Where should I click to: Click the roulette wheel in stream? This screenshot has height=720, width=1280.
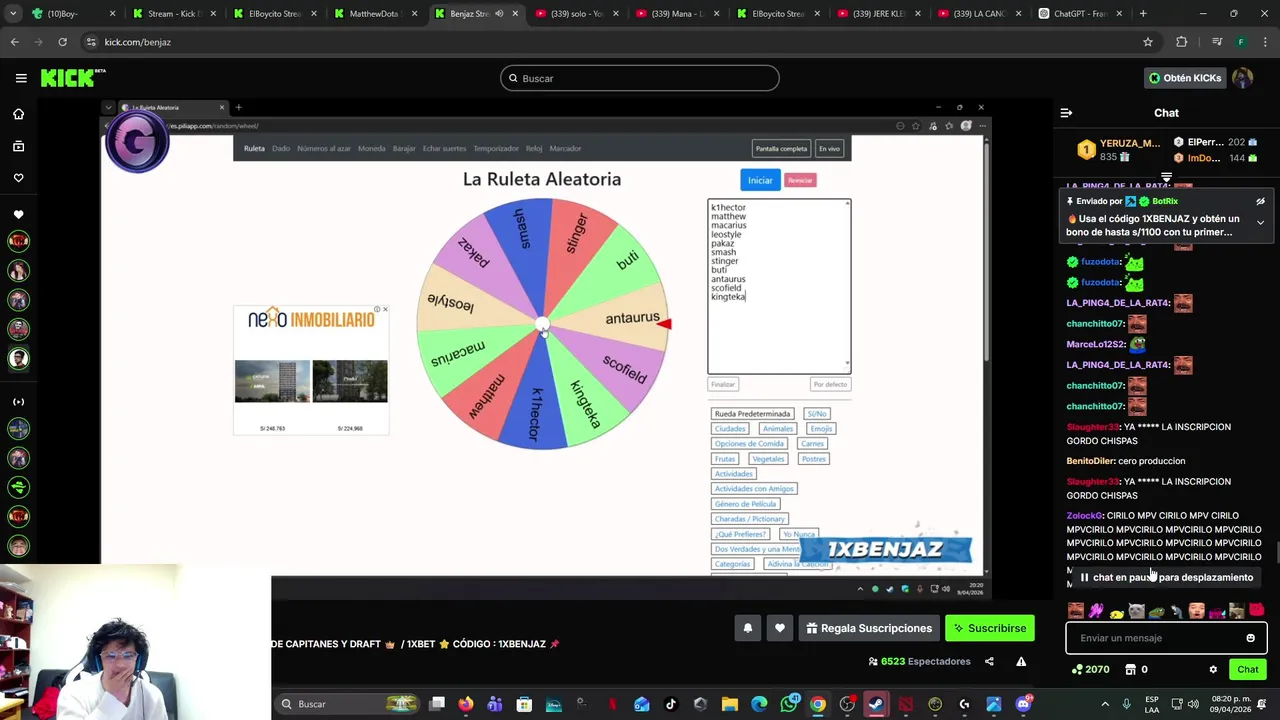(542, 324)
